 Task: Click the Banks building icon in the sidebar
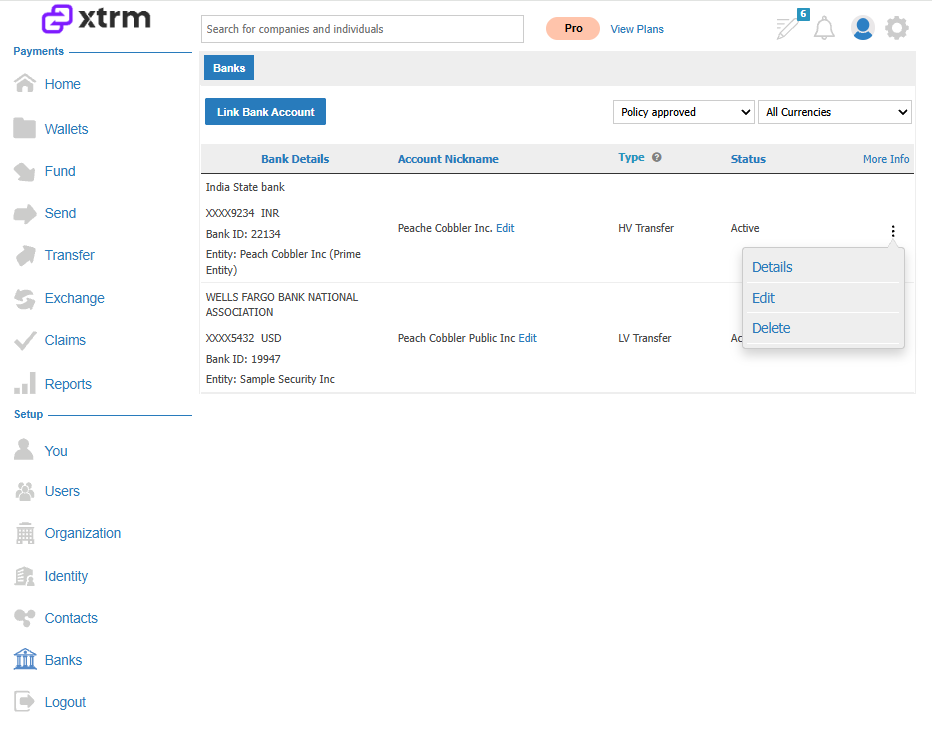pyautogui.click(x=25, y=659)
